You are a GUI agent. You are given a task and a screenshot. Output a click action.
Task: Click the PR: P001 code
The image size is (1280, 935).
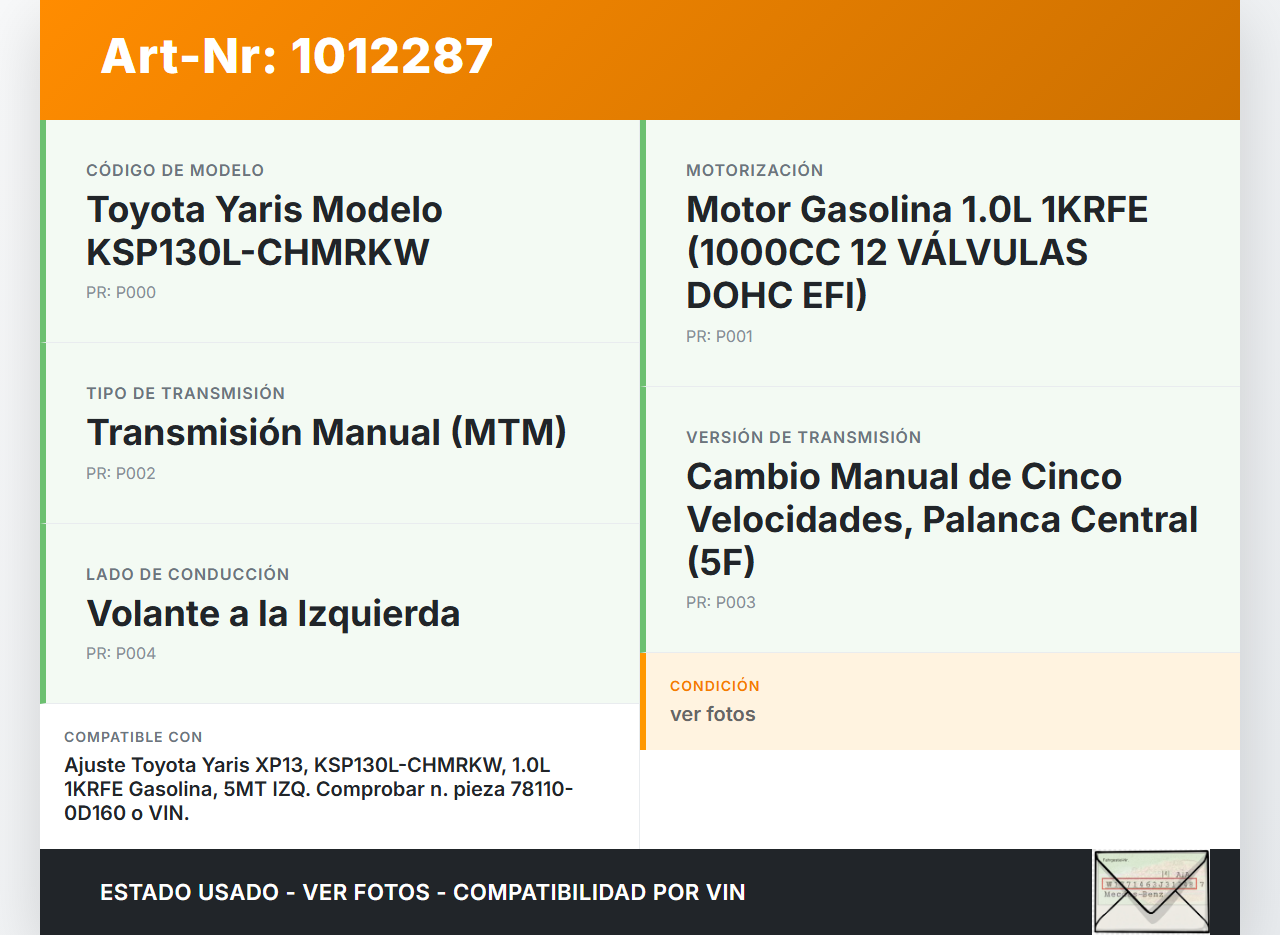click(x=719, y=337)
